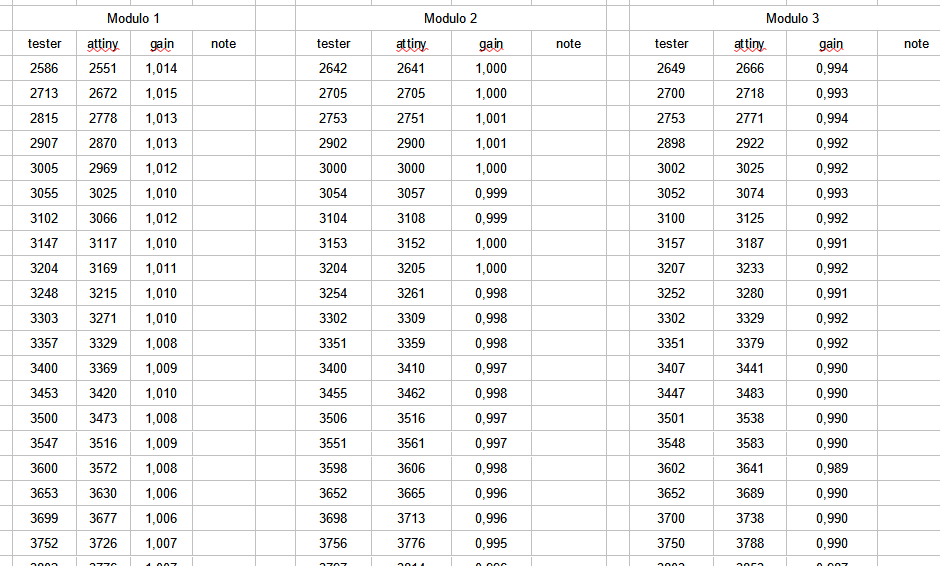This screenshot has height=566, width=940.
Task: Select Modulo 3 attiny cell 2922
Action: [750, 143]
